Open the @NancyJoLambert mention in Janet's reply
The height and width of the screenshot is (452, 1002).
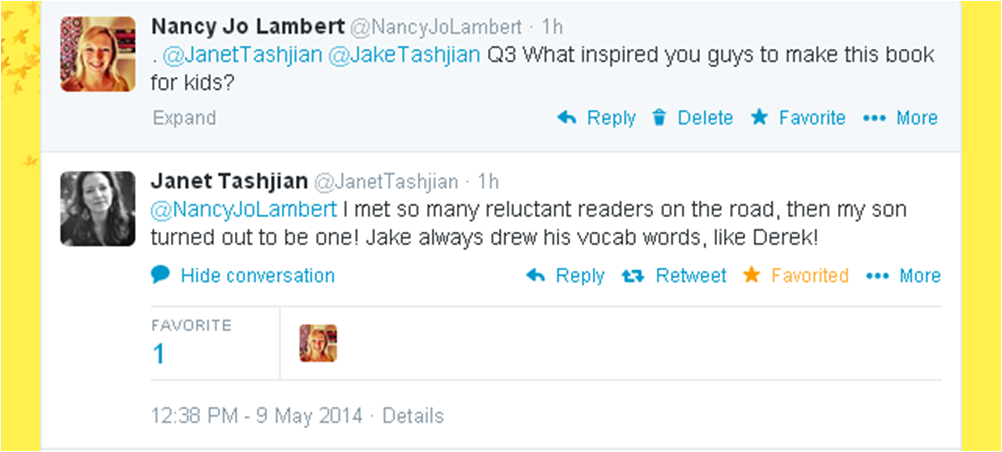[243, 209]
